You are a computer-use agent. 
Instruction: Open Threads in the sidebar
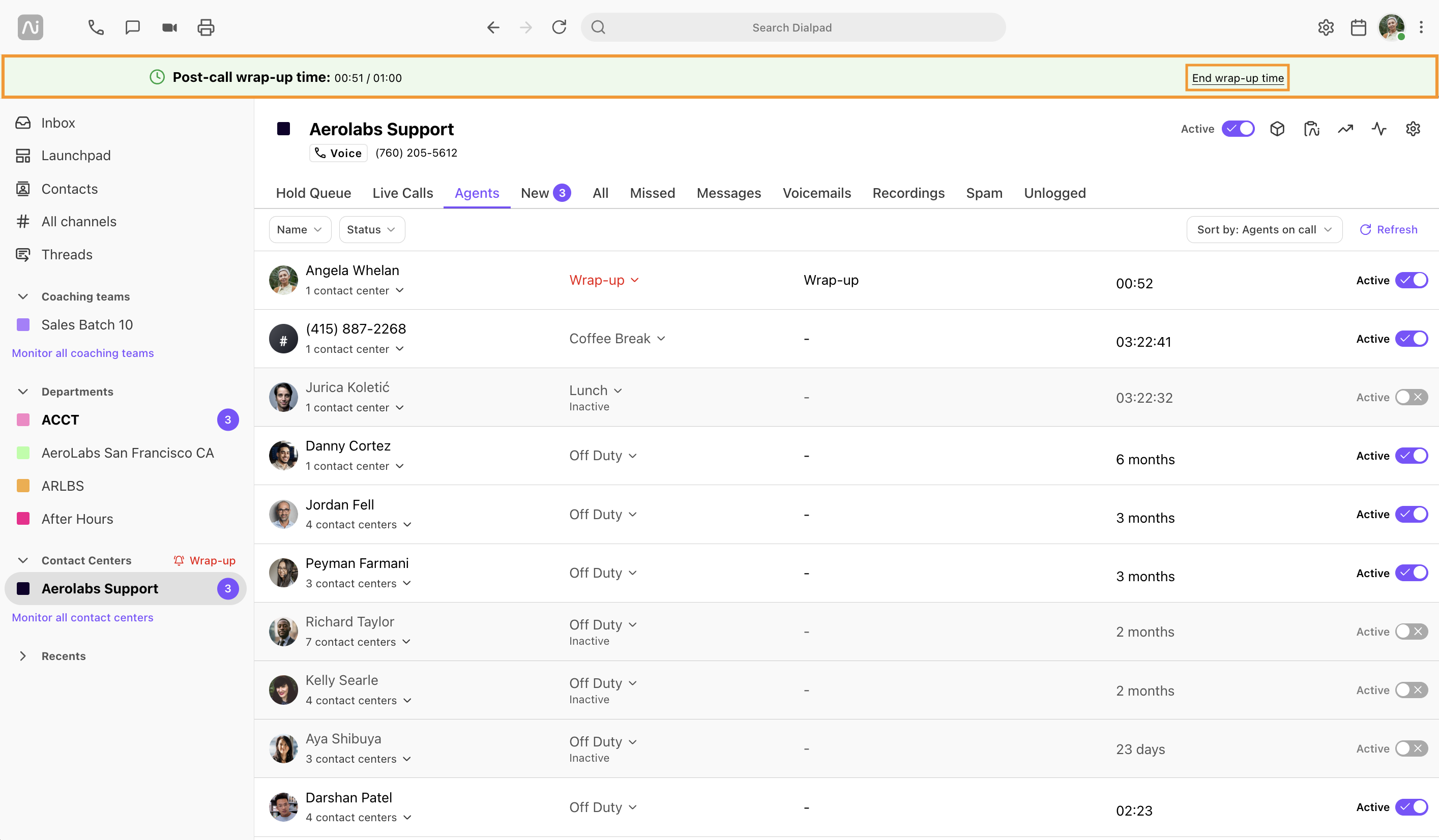(x=67, y=255)
